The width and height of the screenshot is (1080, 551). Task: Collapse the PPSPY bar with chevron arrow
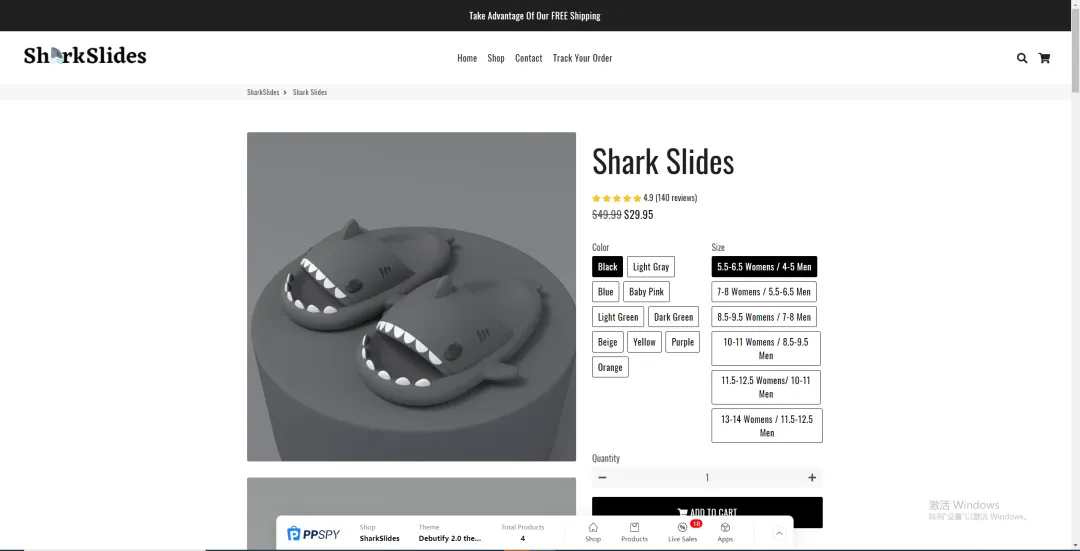tap(779, 533)
